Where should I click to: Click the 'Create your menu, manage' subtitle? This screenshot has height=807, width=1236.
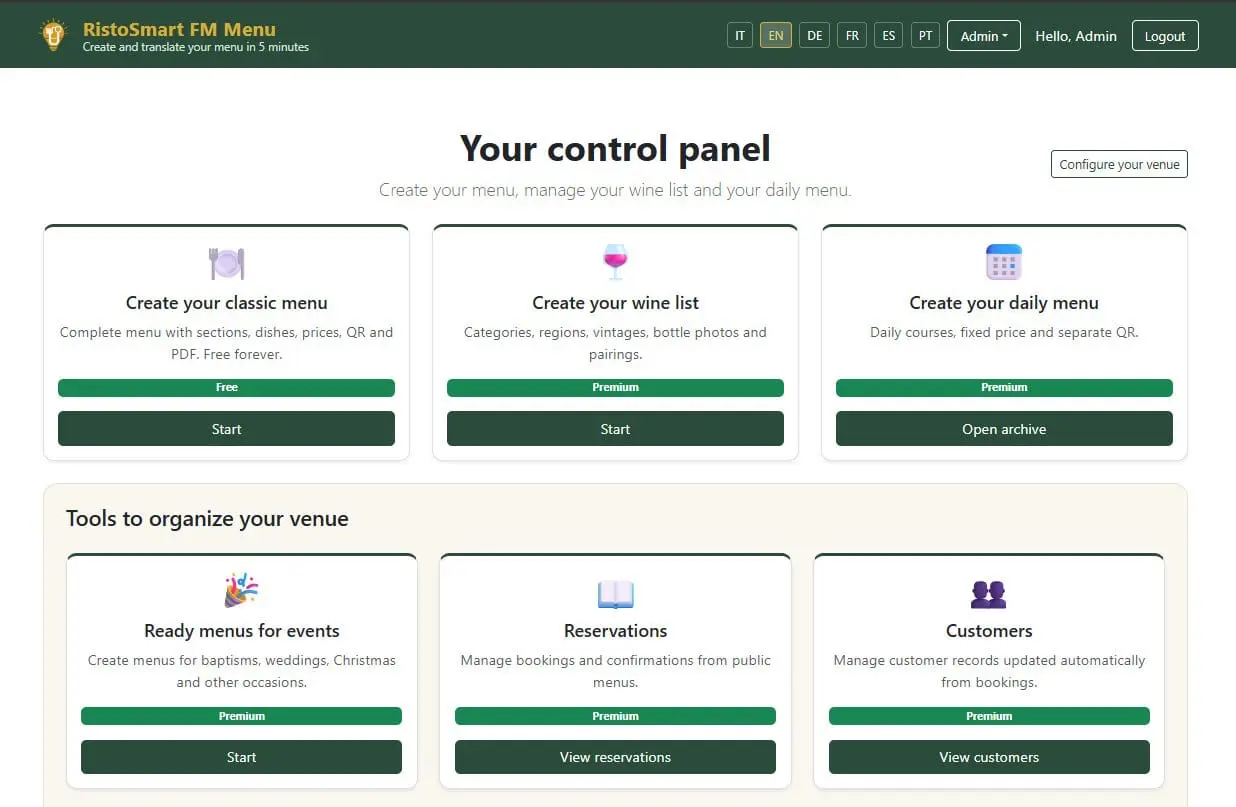tap(615, 190)
